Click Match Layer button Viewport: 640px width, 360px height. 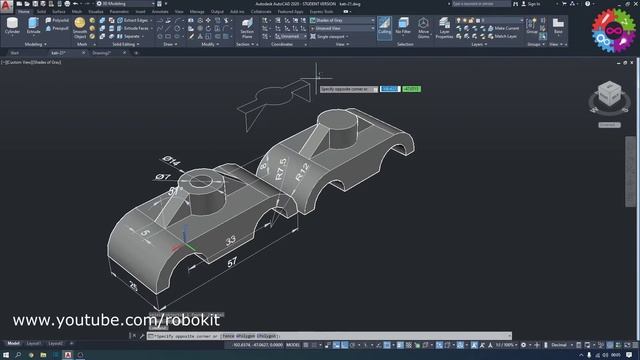point(502,36)
